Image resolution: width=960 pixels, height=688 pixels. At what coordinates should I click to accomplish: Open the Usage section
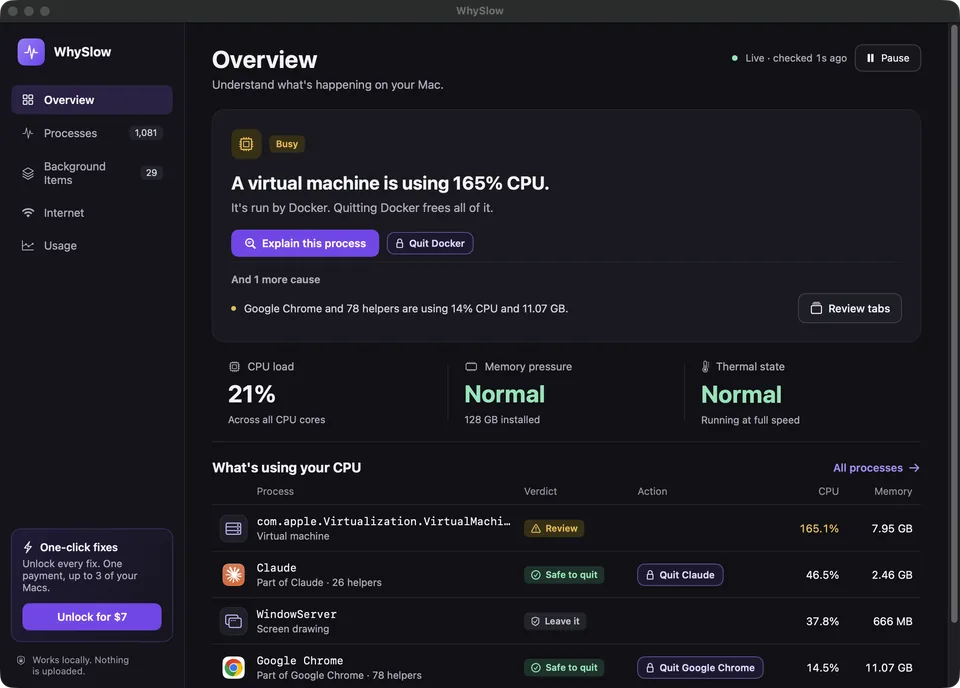pos(92,245)
